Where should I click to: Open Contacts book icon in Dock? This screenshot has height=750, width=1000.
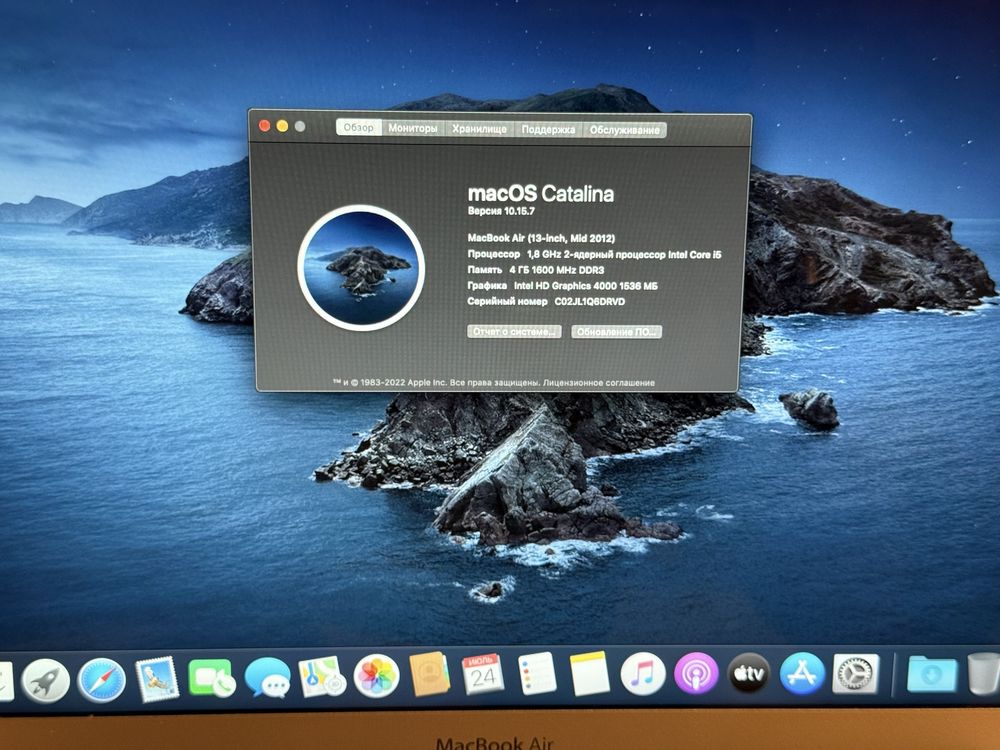coord(429,674)
